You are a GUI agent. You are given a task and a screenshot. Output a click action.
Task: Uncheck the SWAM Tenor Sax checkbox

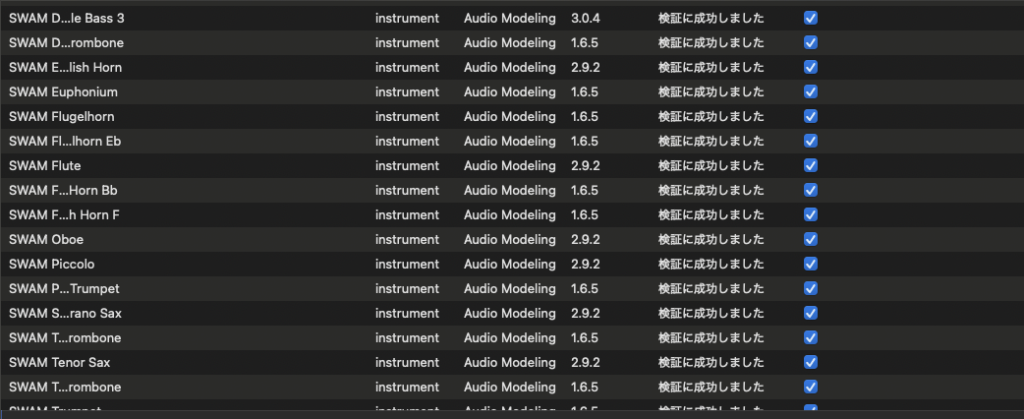pos(811,362)
